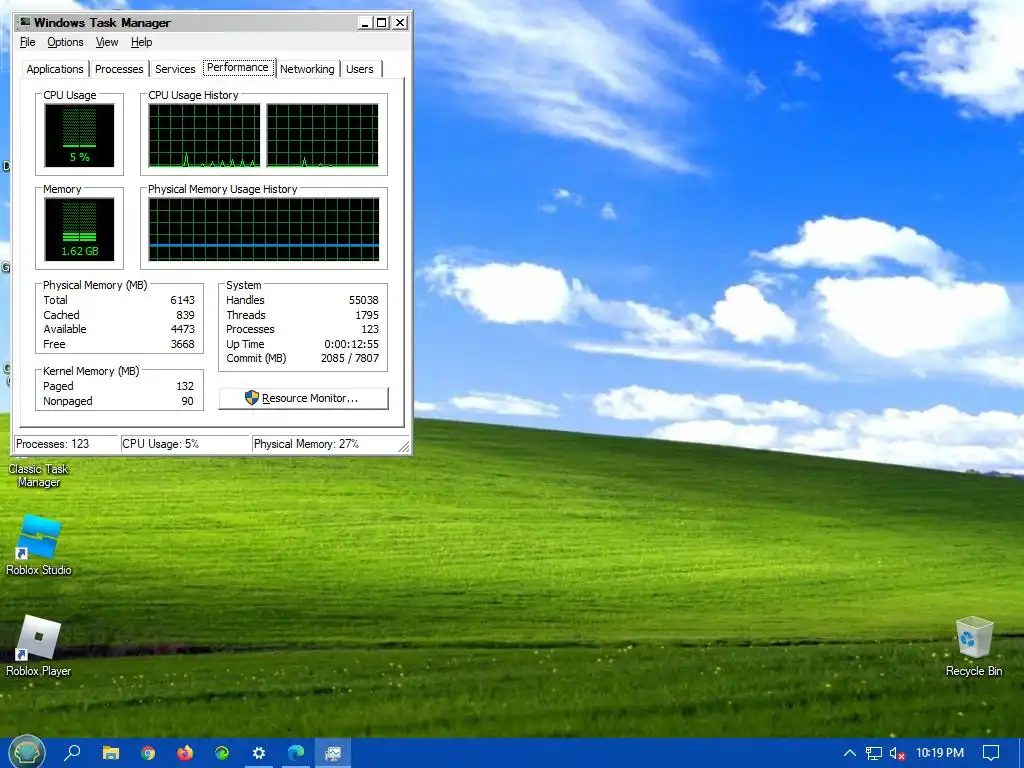Open the Help menu

click(141, 42)
